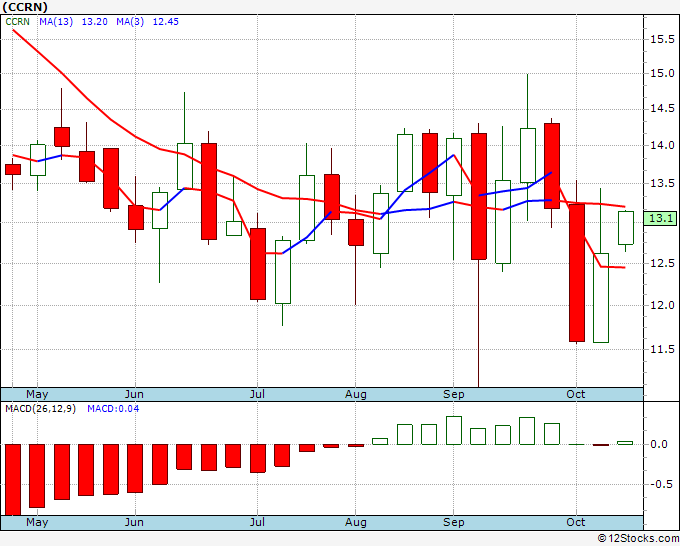
Task: Click the 12Stocks.com copyright link
Action: click(x=638, y=538)
